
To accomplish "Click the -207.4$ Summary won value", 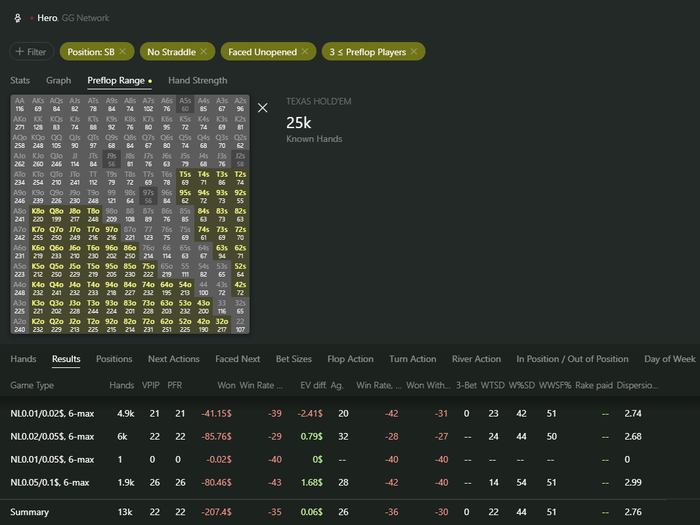I will (x=216, y=512).
